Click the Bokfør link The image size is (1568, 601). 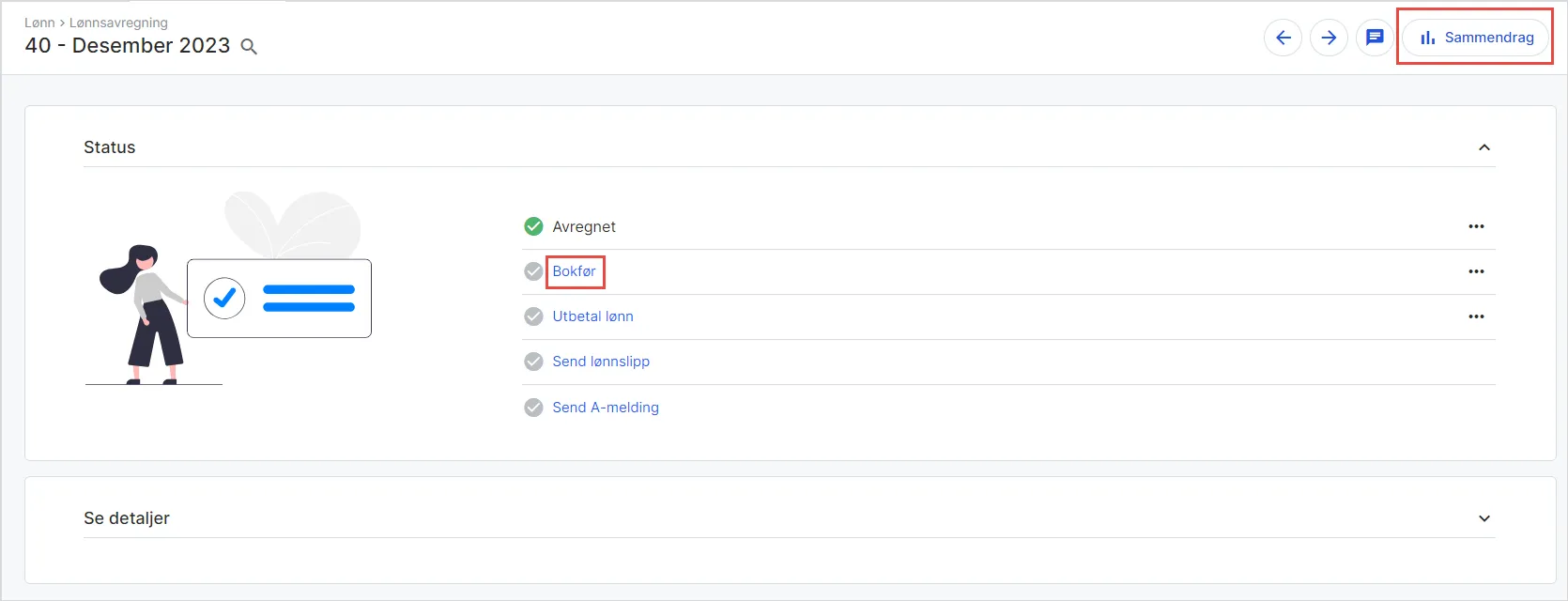tap(574, 271)
